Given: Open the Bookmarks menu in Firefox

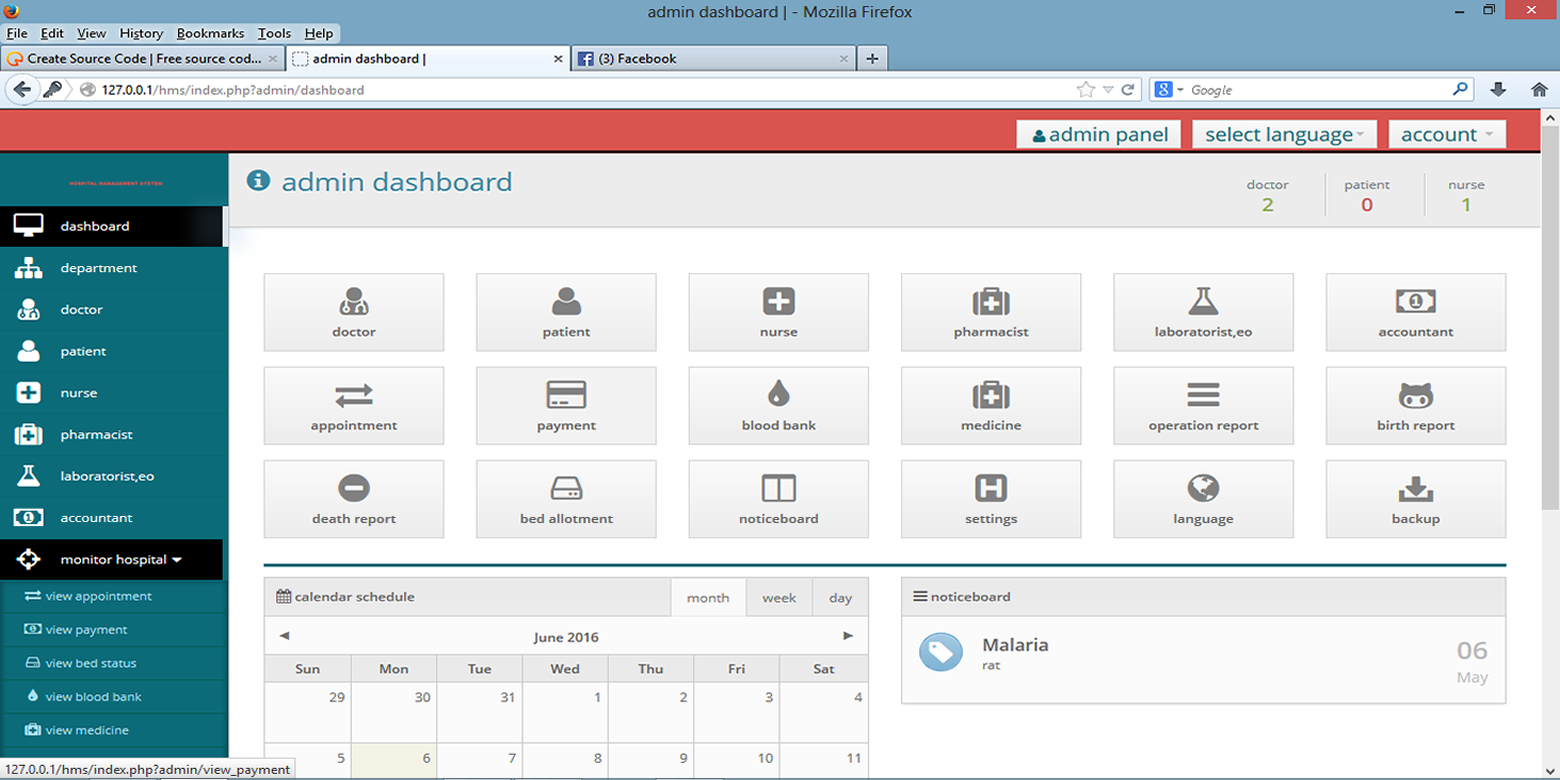Looking at the screenshot, I should click(210, 33).
